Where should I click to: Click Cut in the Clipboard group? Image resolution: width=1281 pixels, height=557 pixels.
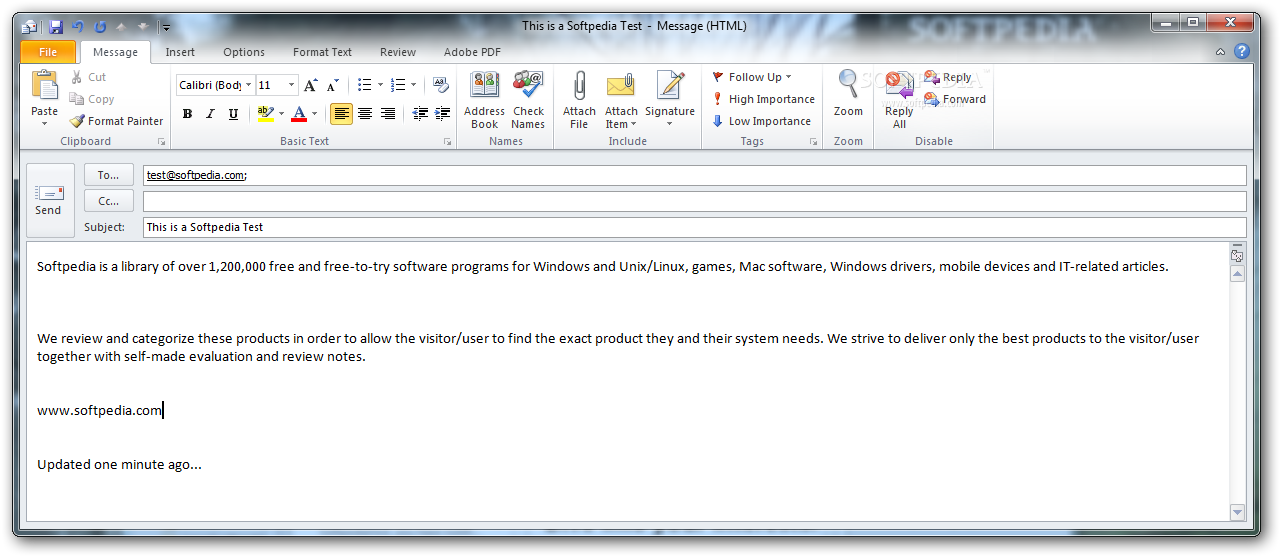click(88, 77)
